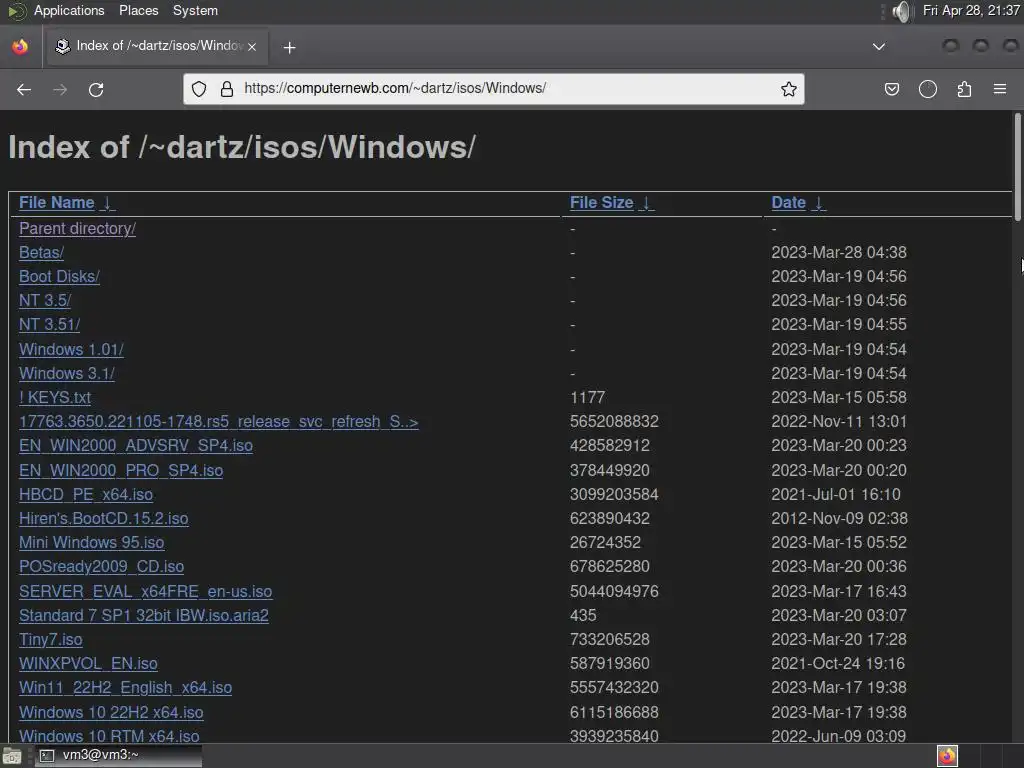This screenshot has width=1024, height=768.
Task: Click the forward navigation arrow
Action: (60, 89)
